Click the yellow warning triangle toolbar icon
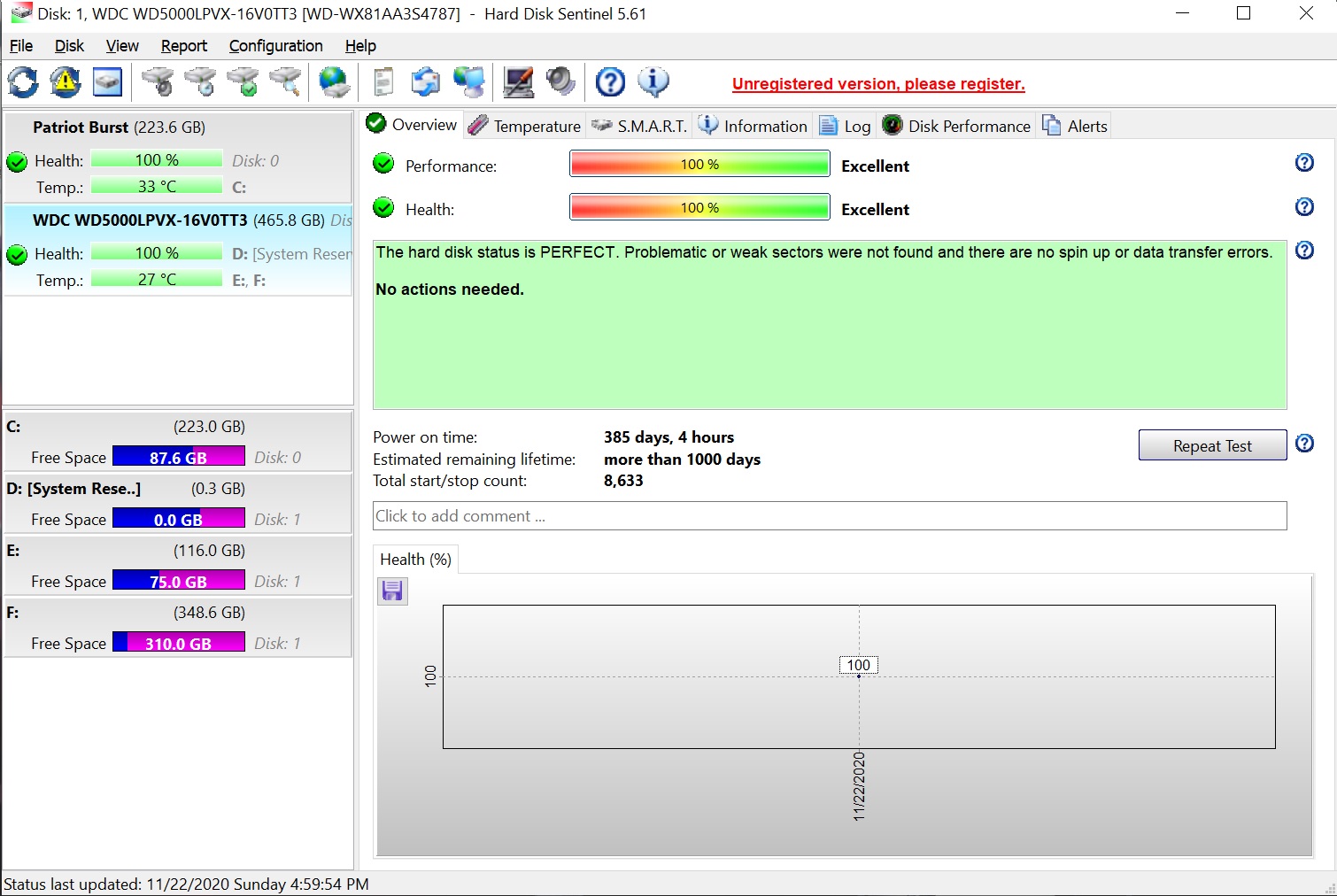This screenshot has height=896, width=1337. tap(65, 82)
